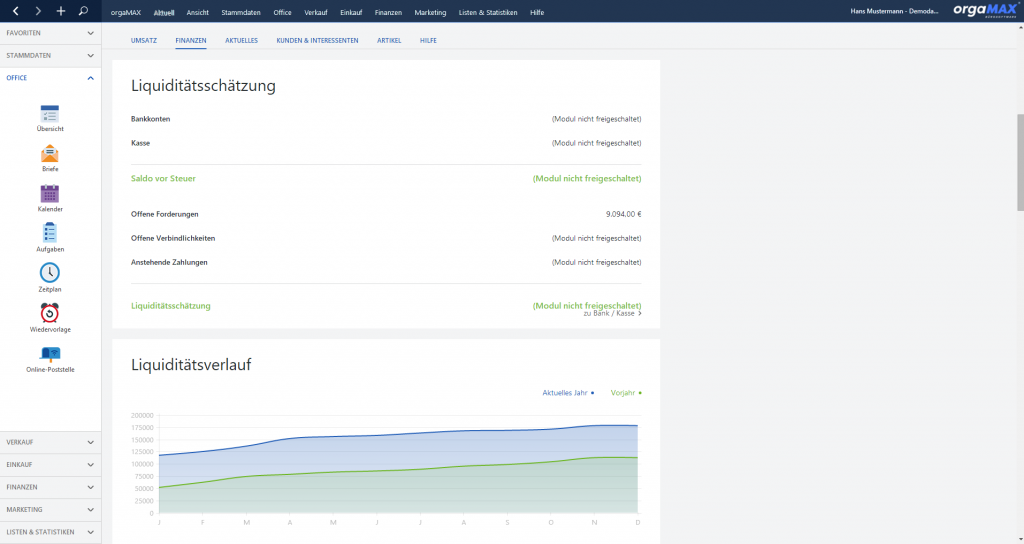Click the orgaMAX logo
1024x544 pixels.
(985, 10)
